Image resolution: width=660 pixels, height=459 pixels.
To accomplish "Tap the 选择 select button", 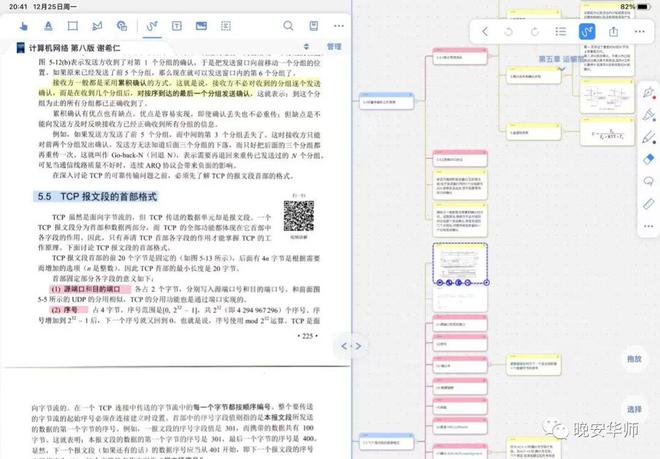I will (x=634, y=409).
